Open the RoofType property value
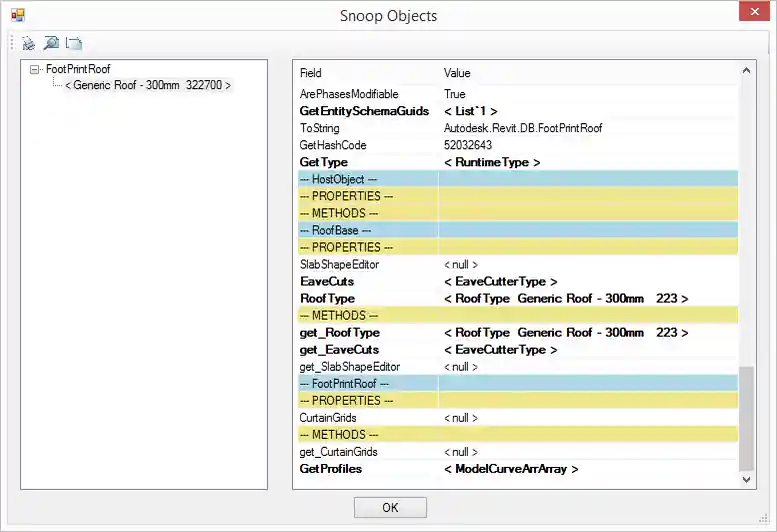 click(565, 299)
